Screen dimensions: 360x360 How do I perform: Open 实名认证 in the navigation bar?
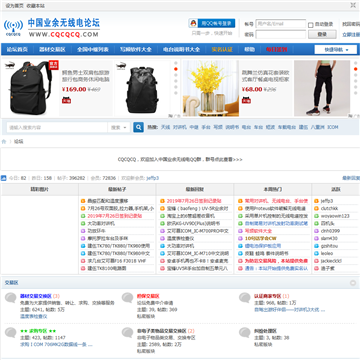222,50
